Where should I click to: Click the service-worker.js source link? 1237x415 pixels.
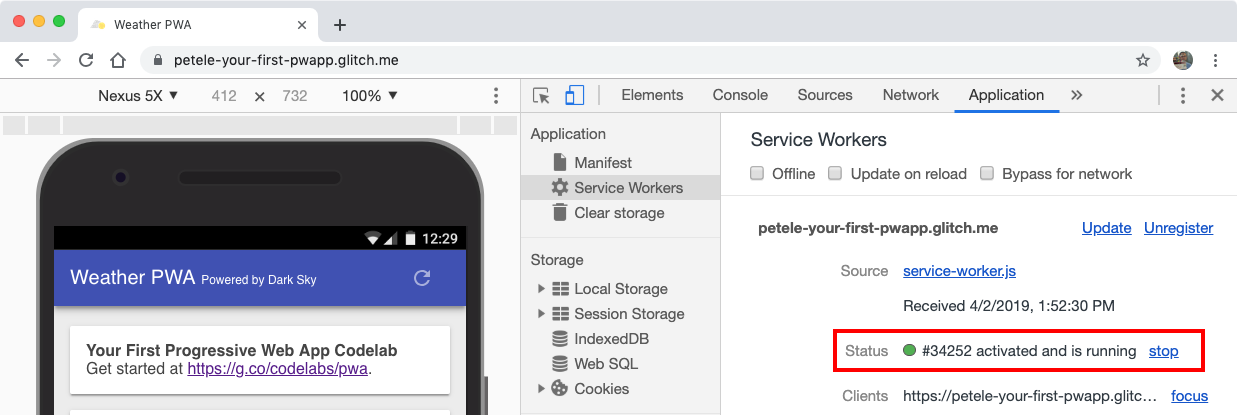click(x=959, y=271)
